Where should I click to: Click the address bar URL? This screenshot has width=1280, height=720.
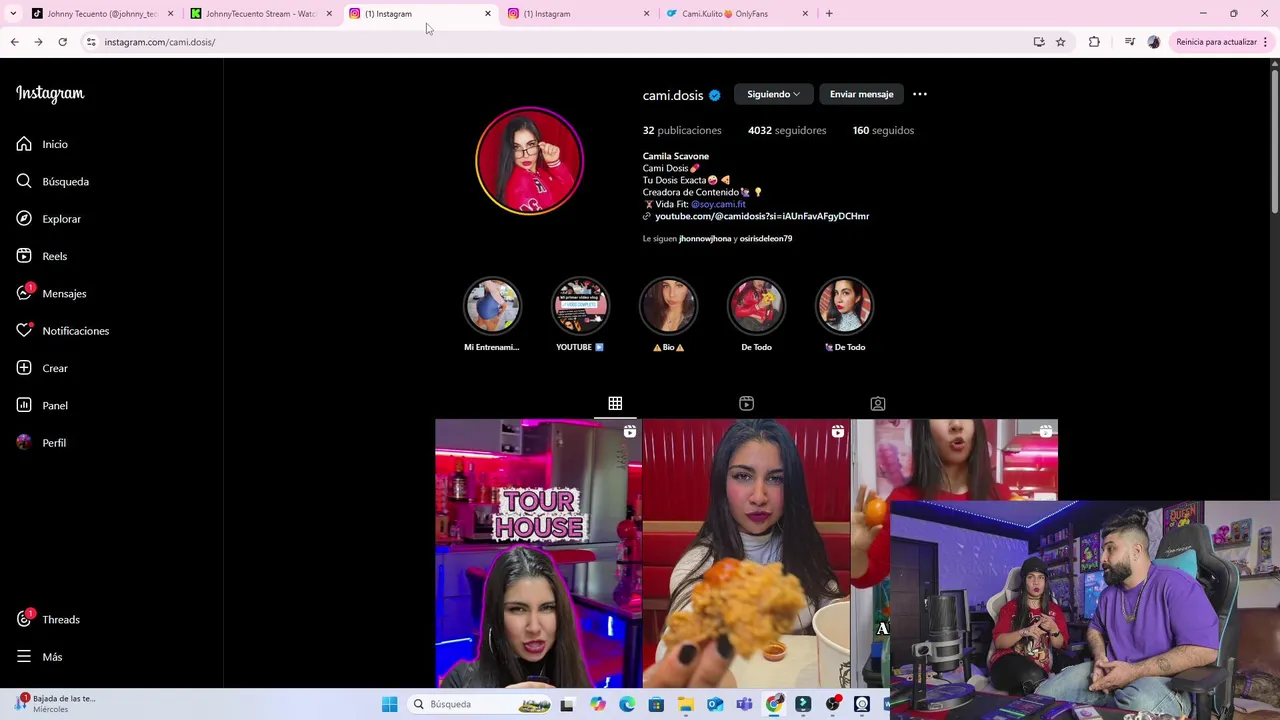pyautogui.click(x=160, y=42)
